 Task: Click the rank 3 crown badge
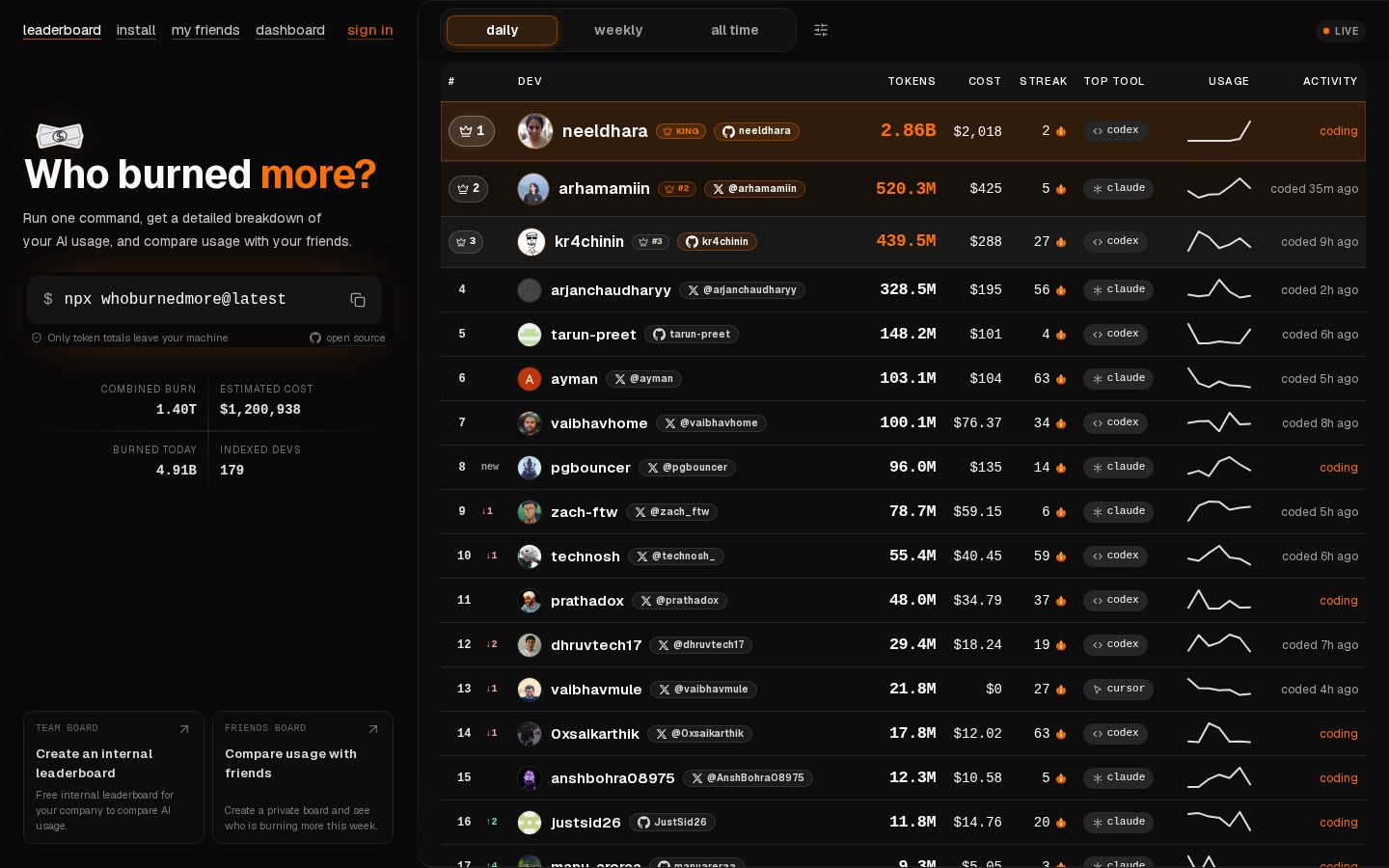coord(466,242)
